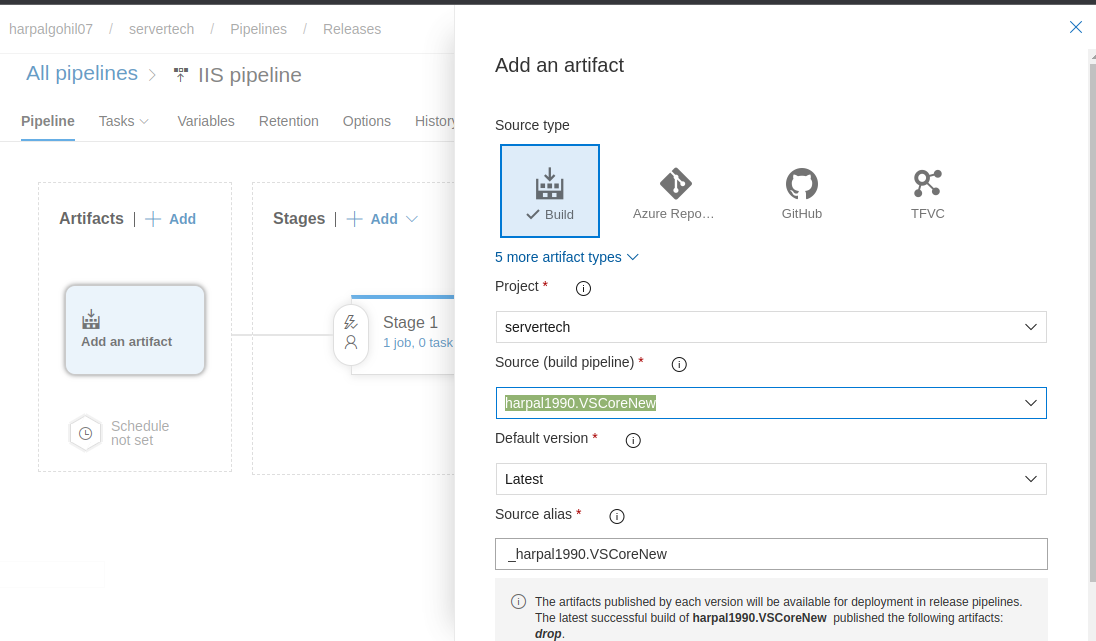Select the Build source type tile
This screenshot has height=641, width=1096.
(549, 191)
